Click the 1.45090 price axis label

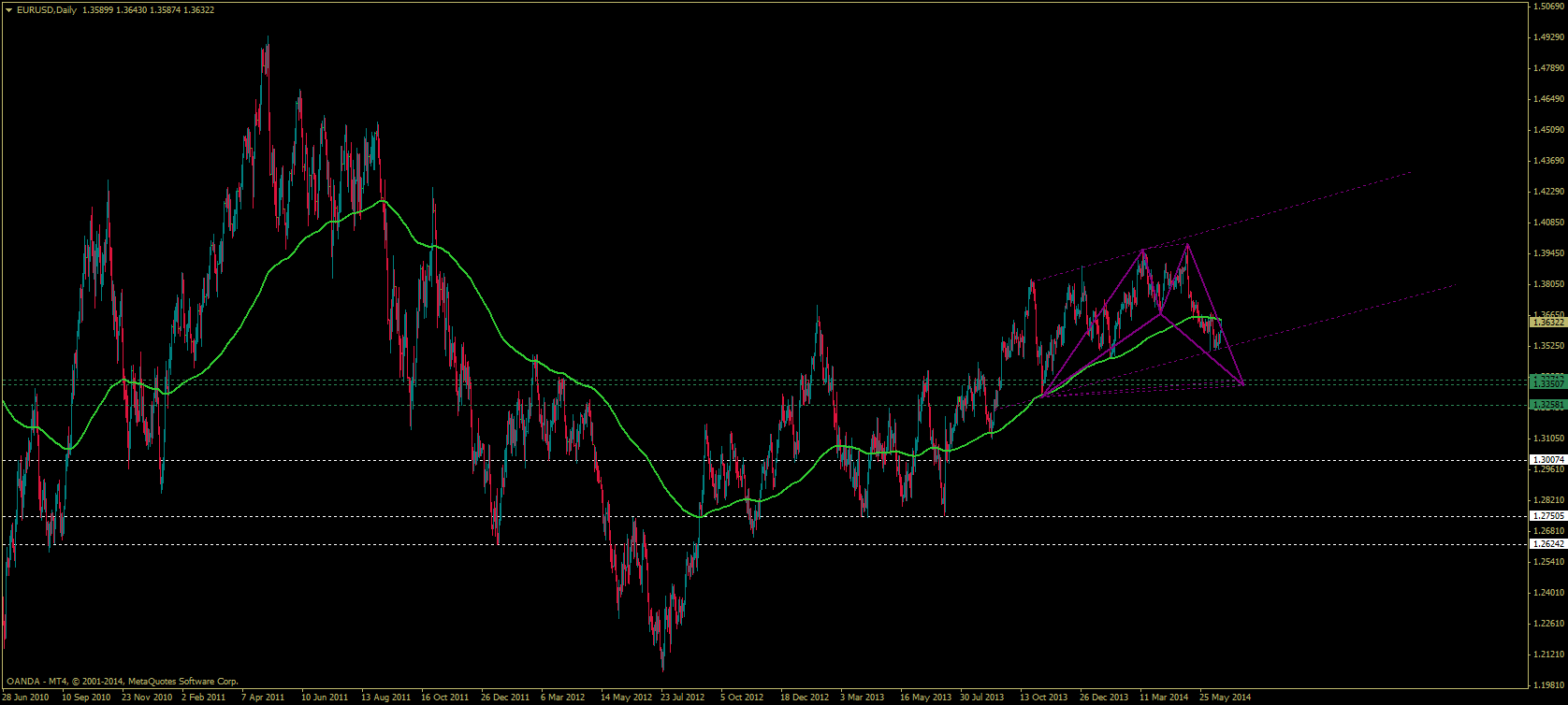tap(1550, 130)
